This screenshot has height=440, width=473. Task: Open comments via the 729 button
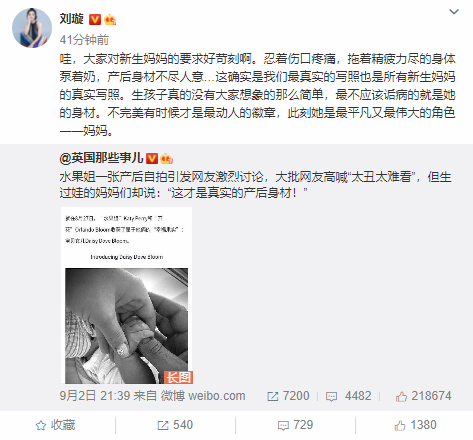click(295, 425)
